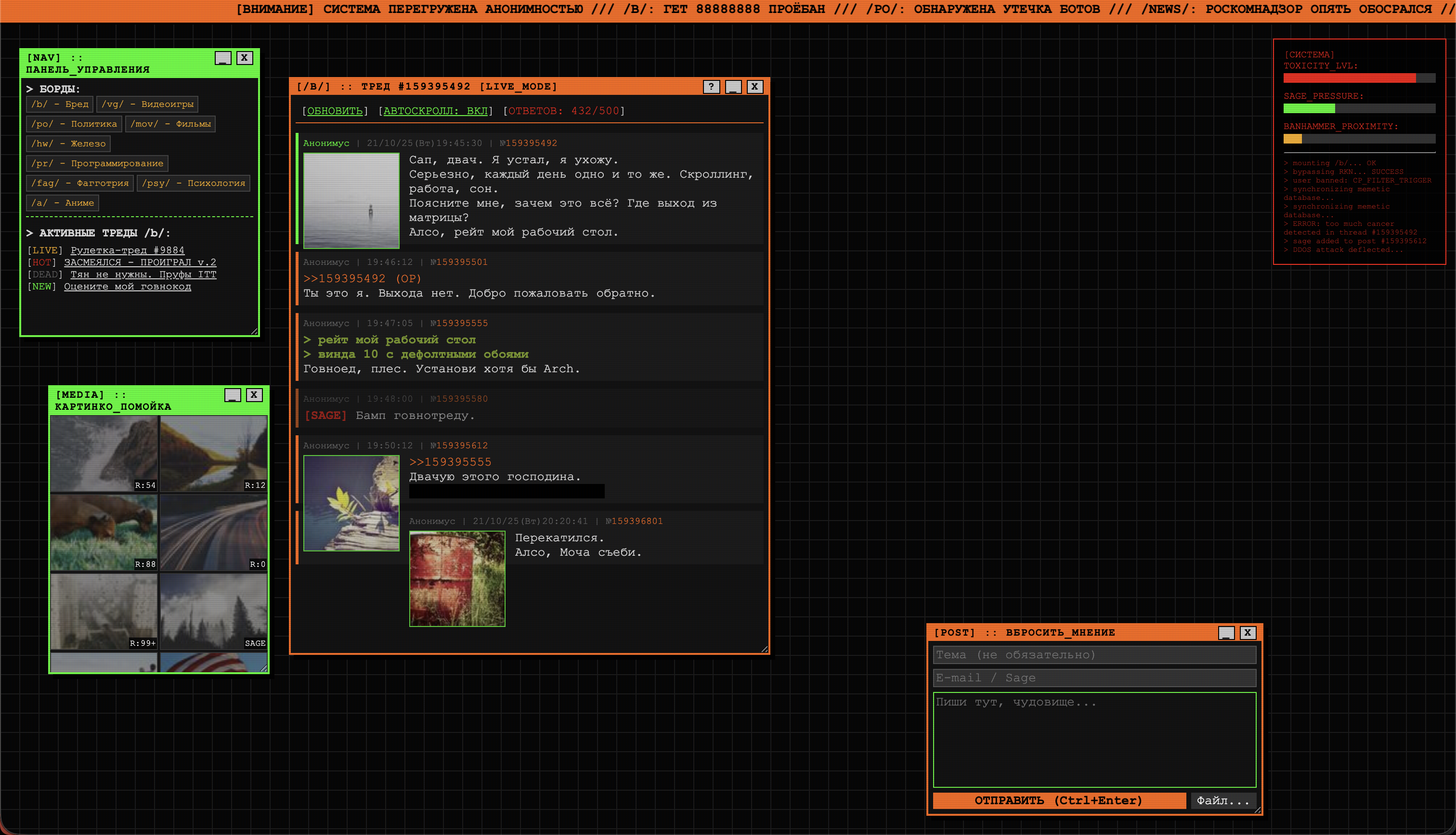
Task: Click ОБНОВИТЬ to refresh thread
Action: click(x=335, y=111)
